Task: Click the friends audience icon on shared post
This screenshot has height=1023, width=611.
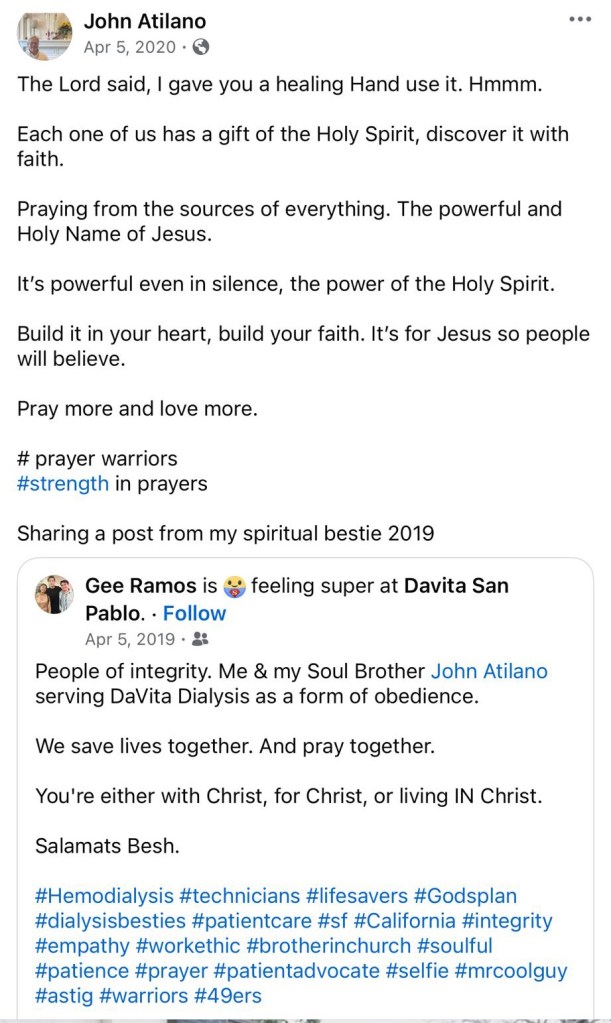Action: pyautogui.click(x=199, y=639)
